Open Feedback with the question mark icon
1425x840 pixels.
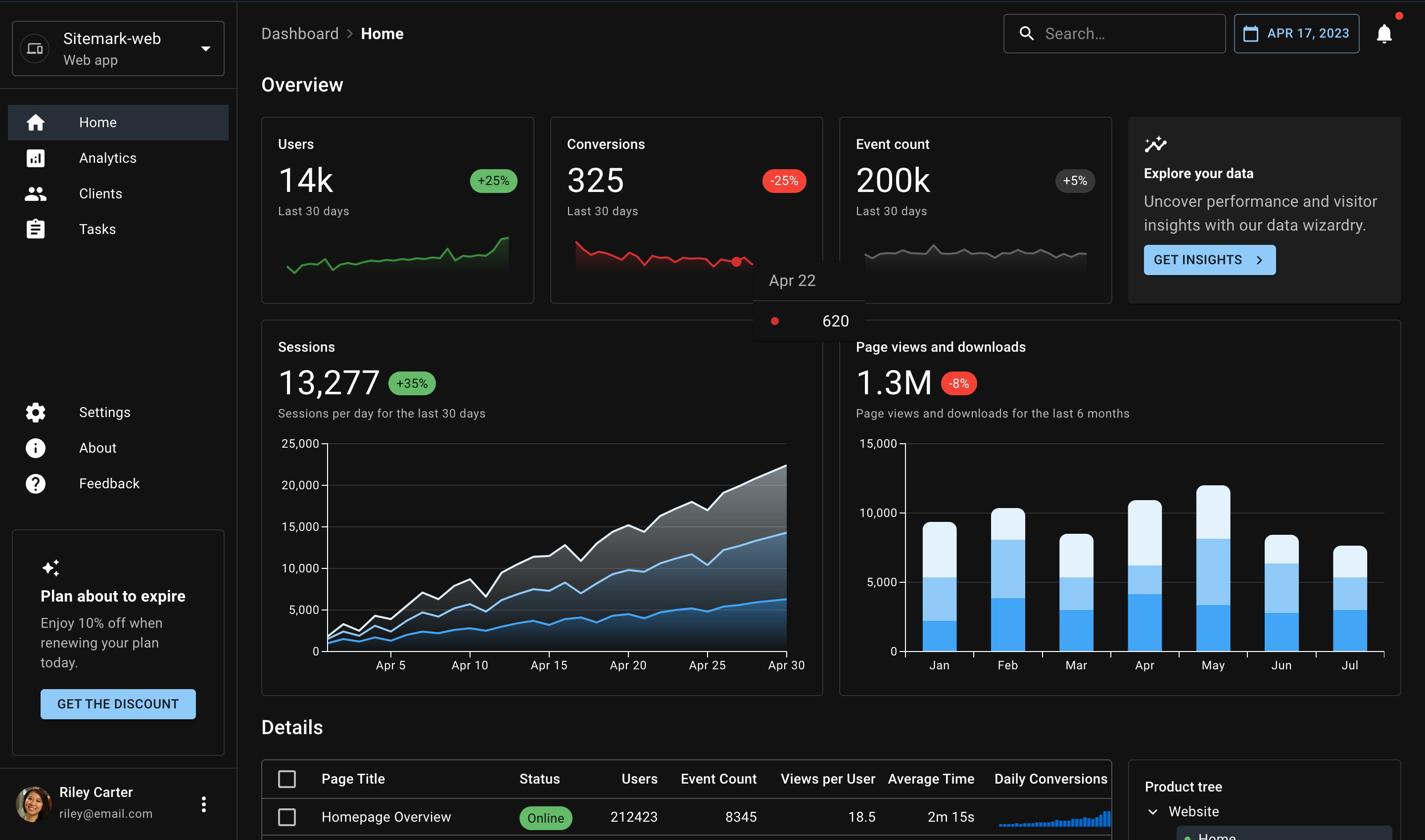[x=35, y=483]
